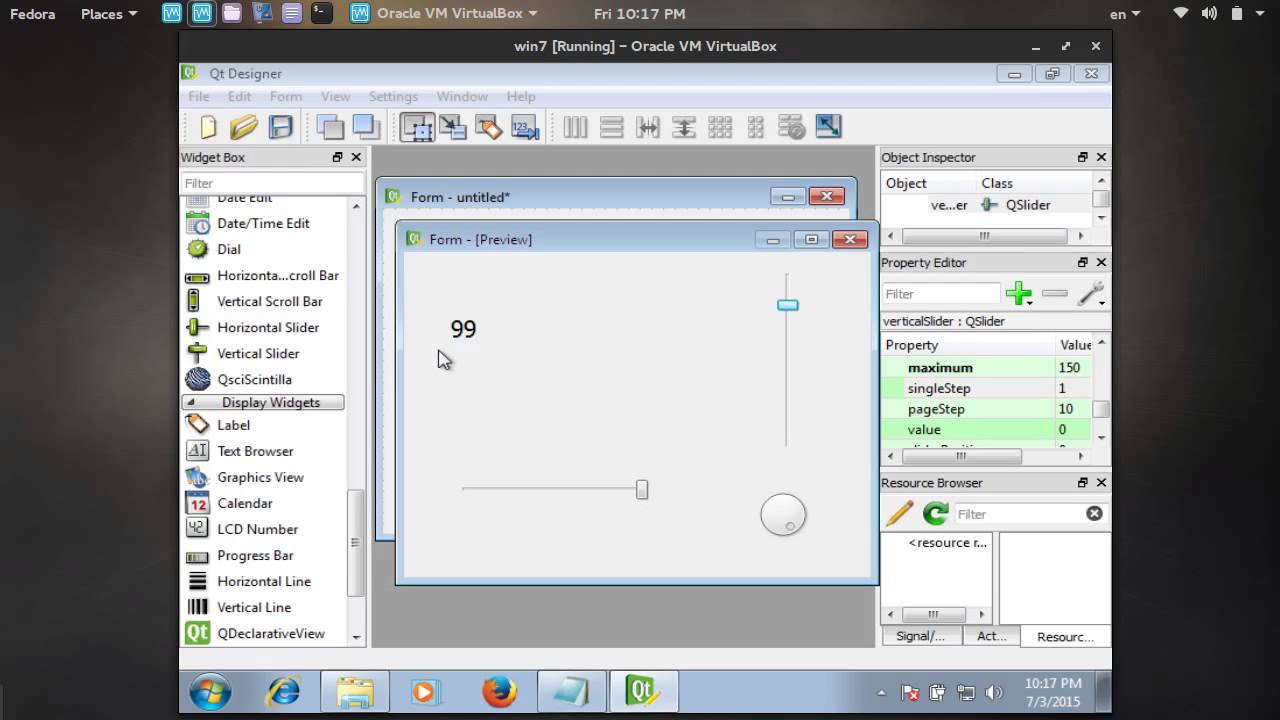Click the green Reload resources icon

(x=936, y=513)
